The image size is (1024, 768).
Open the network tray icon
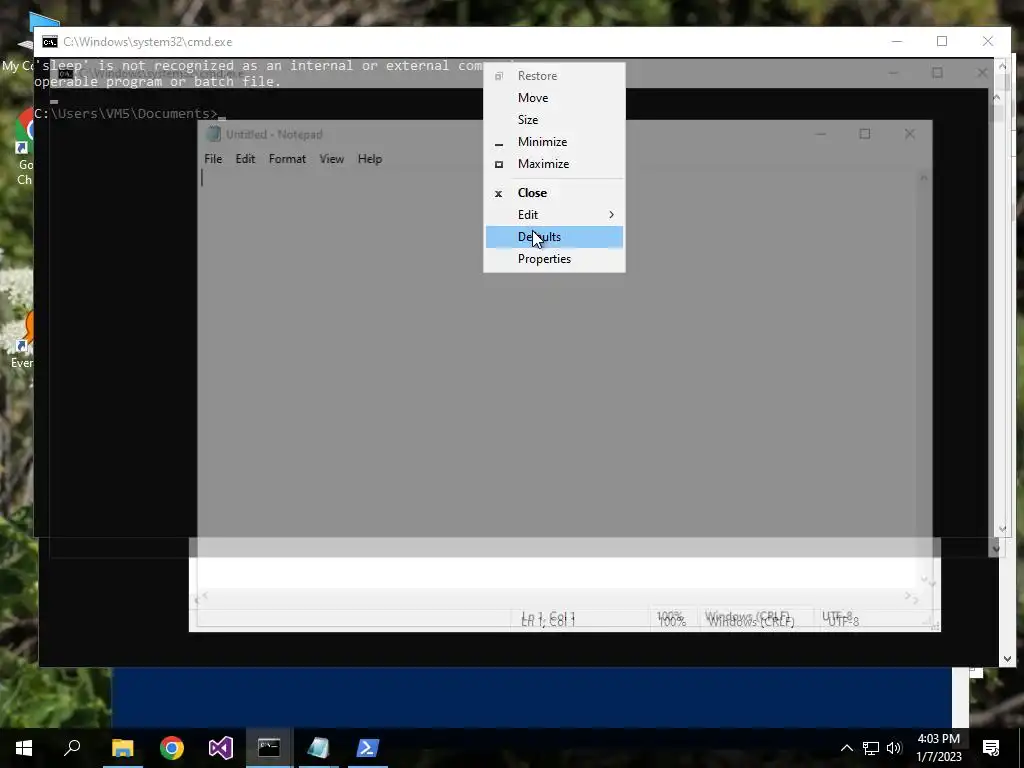pos(871,748)
